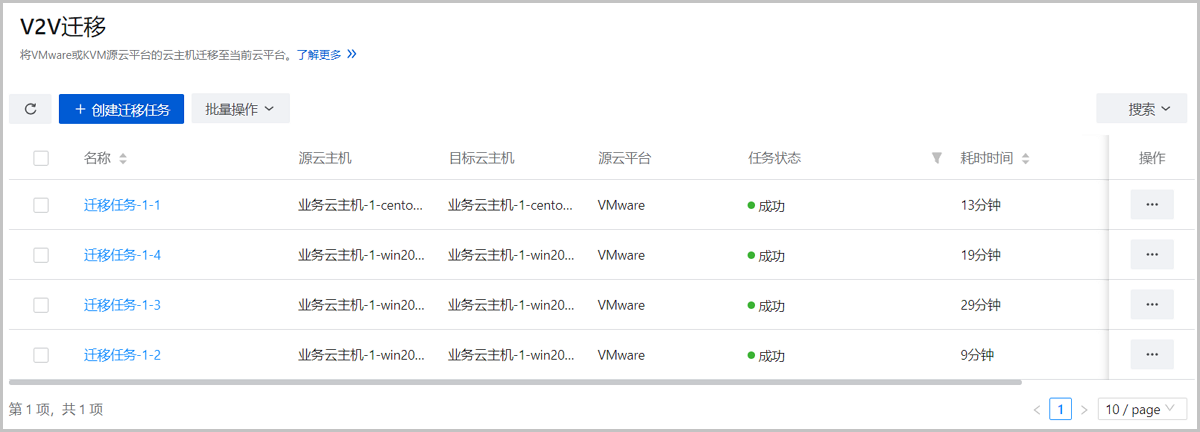
Task: Sort by 名称 column sort arrows
Action: coord(123,159)
